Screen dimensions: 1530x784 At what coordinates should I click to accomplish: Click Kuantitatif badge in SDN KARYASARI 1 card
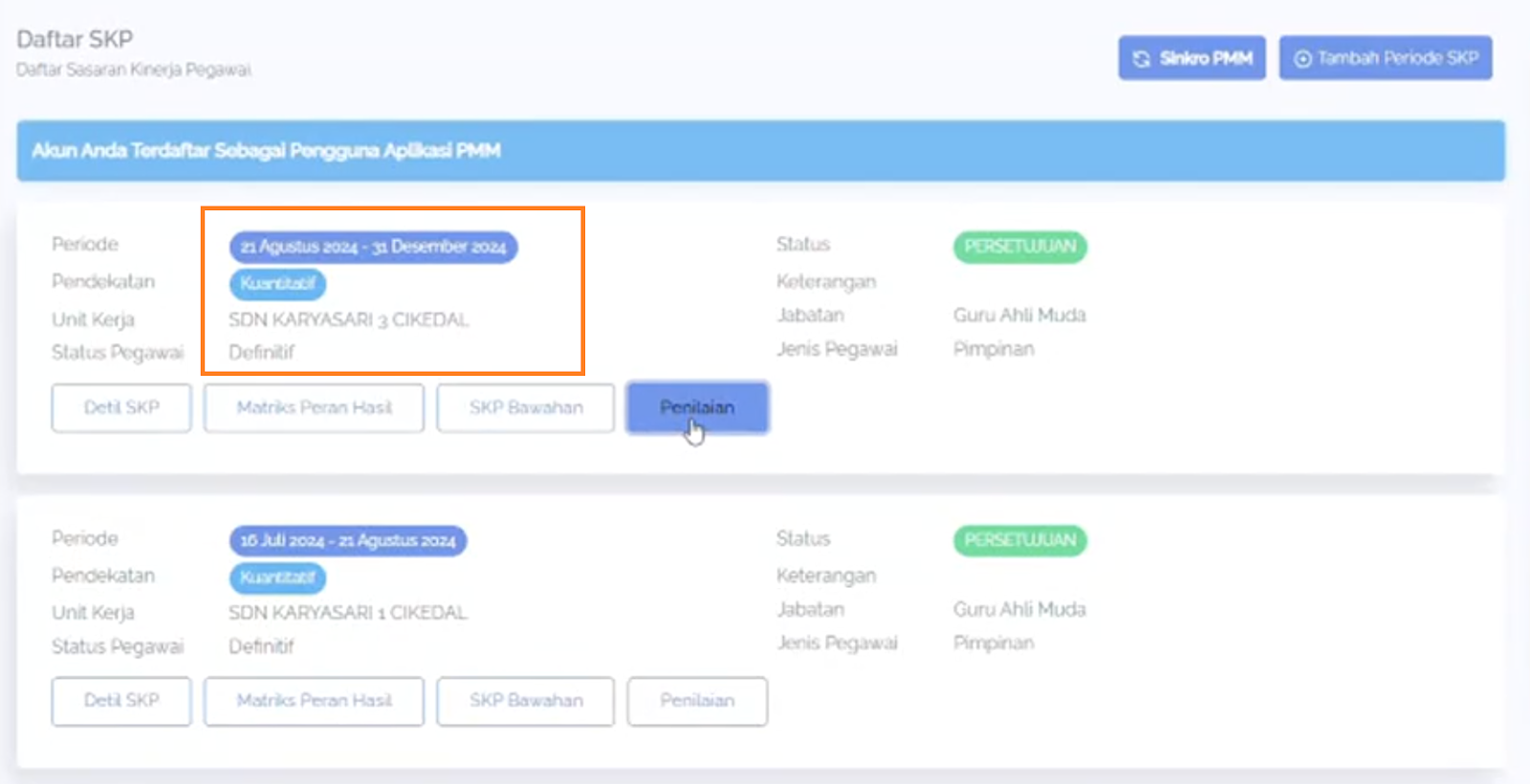click(x=277, y=577)
